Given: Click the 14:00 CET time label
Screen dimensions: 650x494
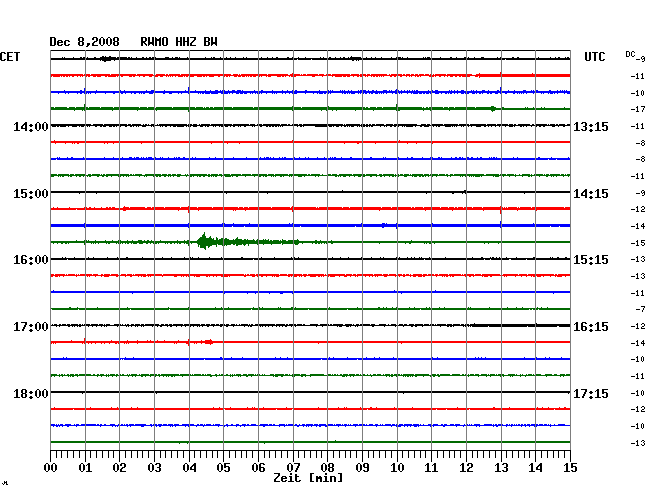Looking at the screenshot, I should (x=31, y=127).
